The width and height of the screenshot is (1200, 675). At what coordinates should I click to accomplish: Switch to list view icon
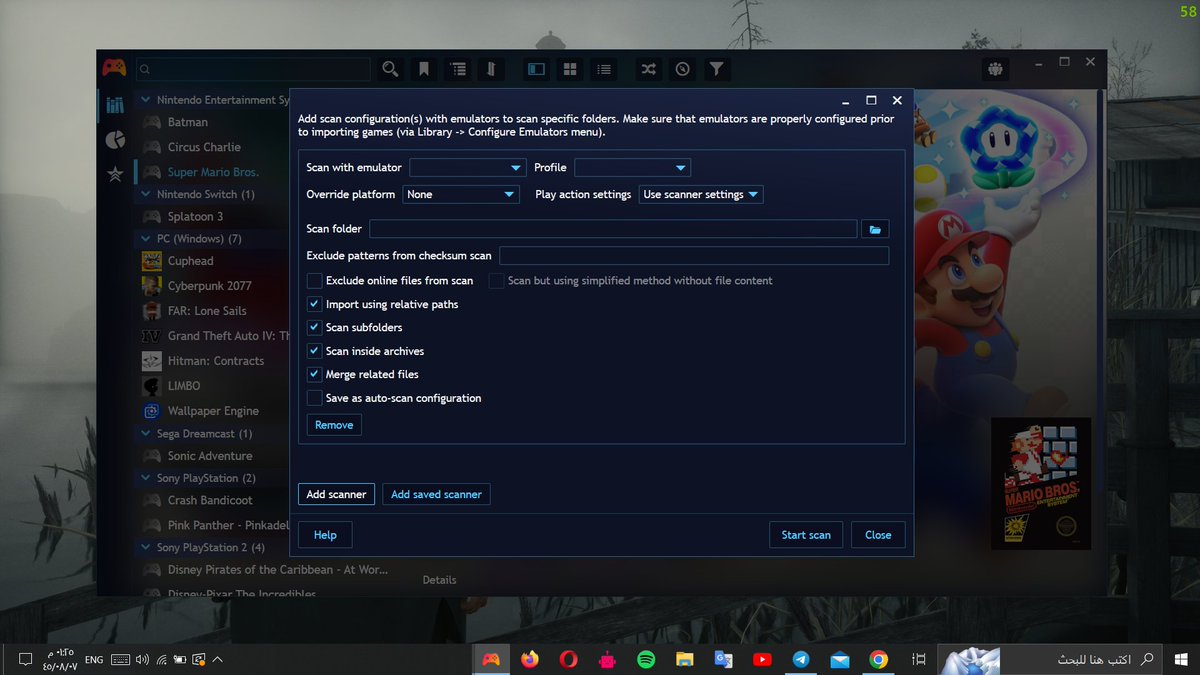pyautogui.click(x=603, y=69)
